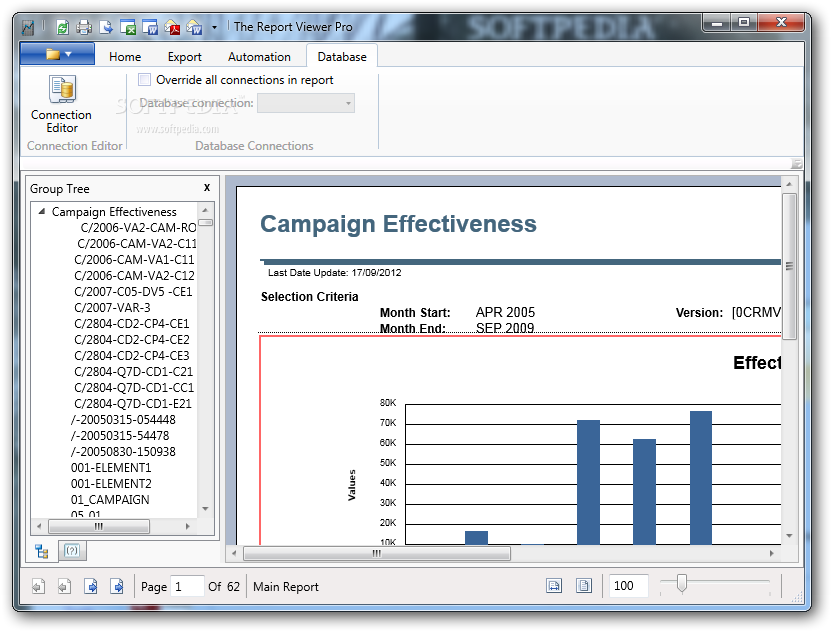Screen dimensions: 832x632
Task: Select tree item C/2804-CD2-CP4-CE1
Action: click(132, 323)
